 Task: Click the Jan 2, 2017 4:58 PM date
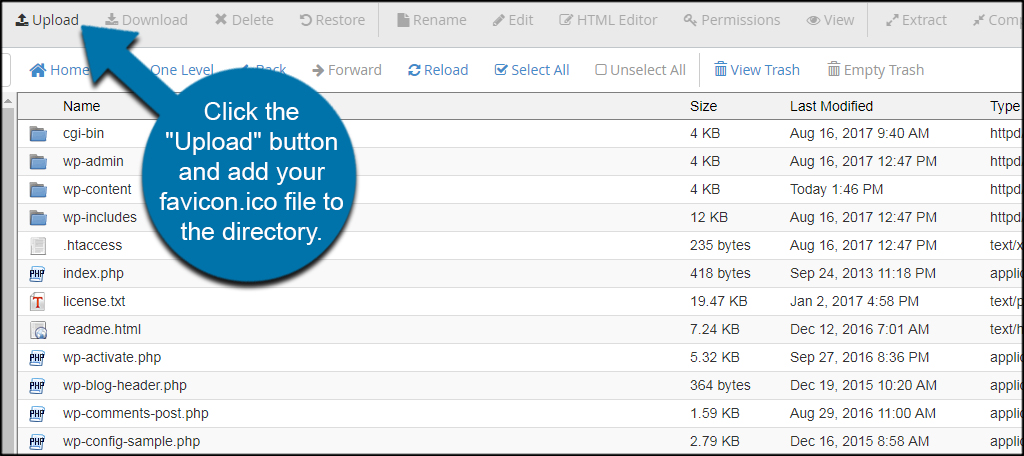(854, 302)
